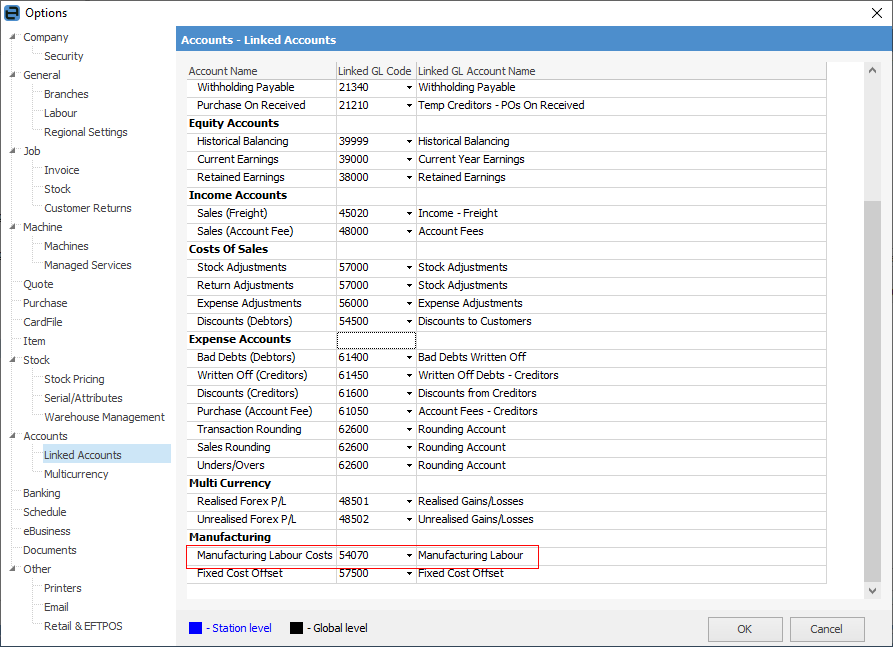Close the Options window
The width and height of the screenshot is (893, 647).
[876, 13]
